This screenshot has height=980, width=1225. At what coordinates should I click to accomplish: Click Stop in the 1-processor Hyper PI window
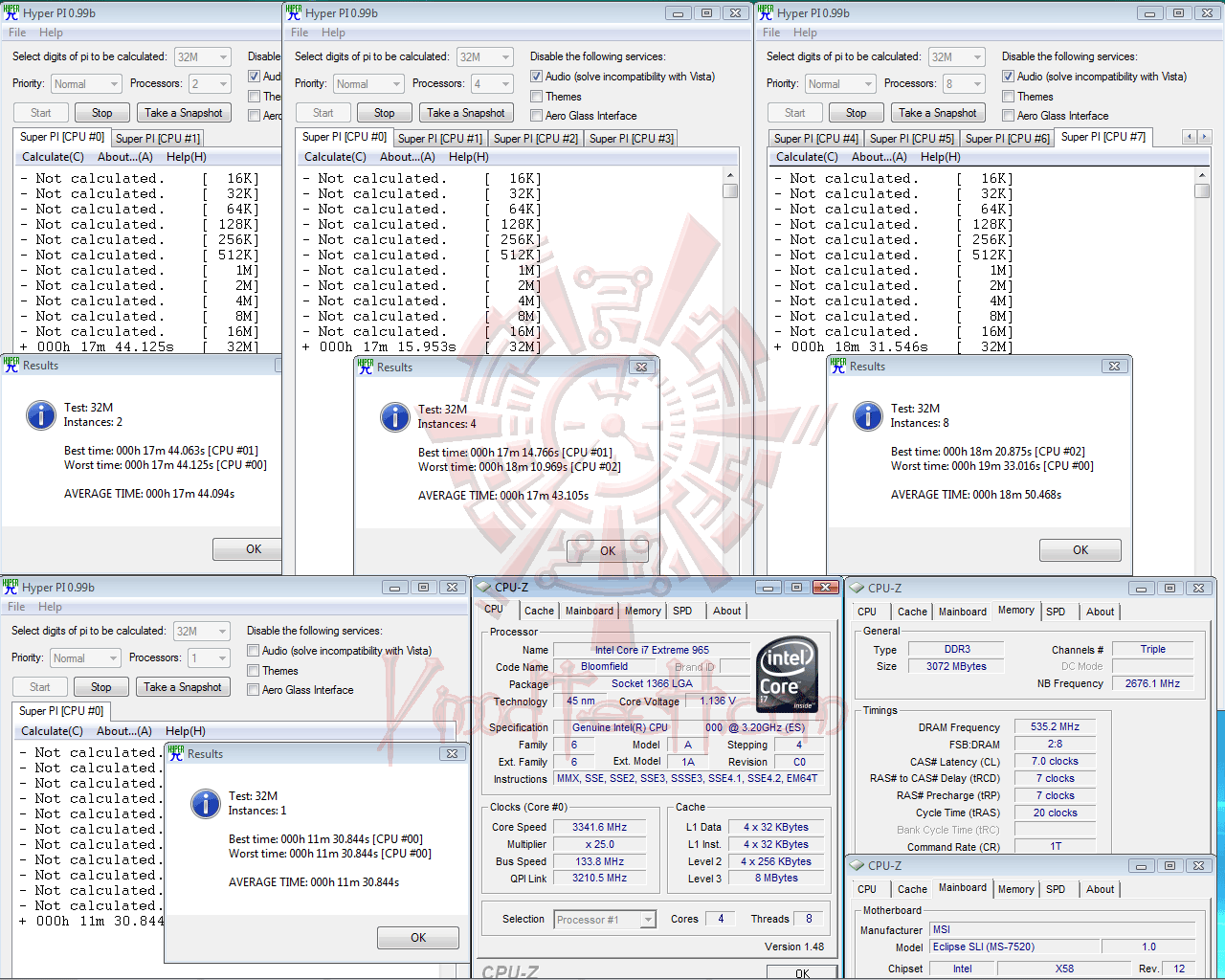tap(101, 687)
